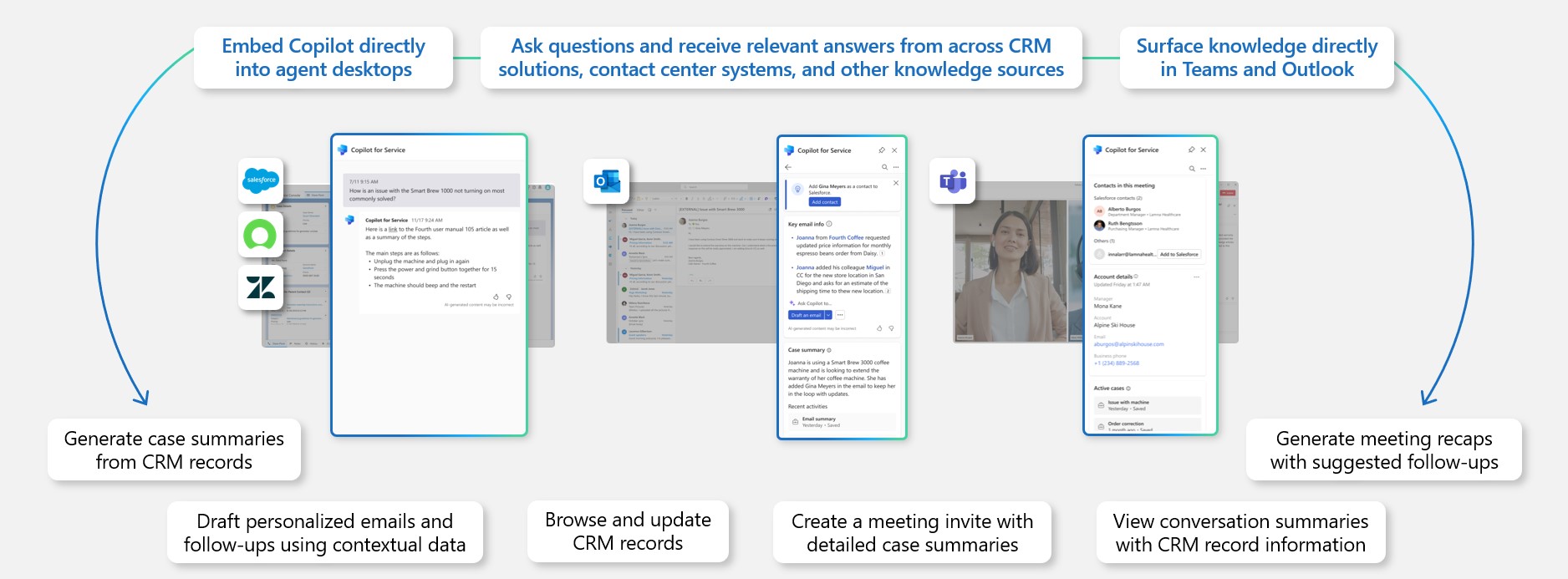The height and width of the screenshot is (579, 1568).
Task: Open search in the Teams Copilot panel
Action: pos(1192,169)
